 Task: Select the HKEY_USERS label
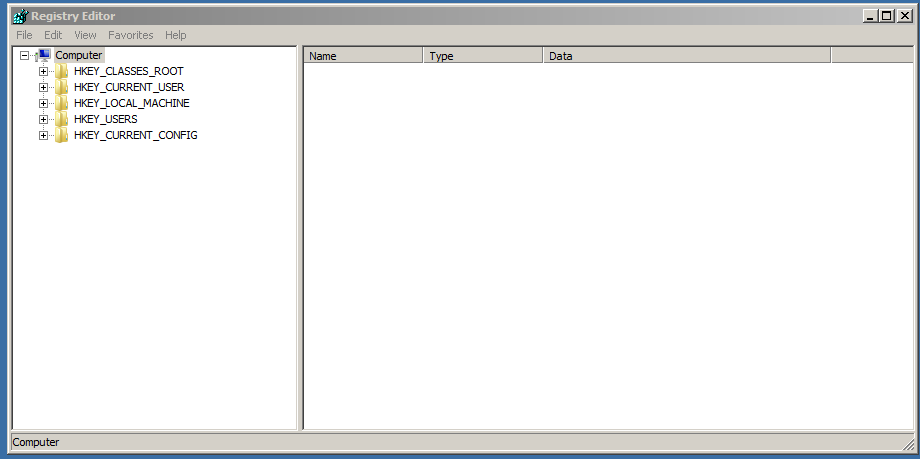(106, 119)
